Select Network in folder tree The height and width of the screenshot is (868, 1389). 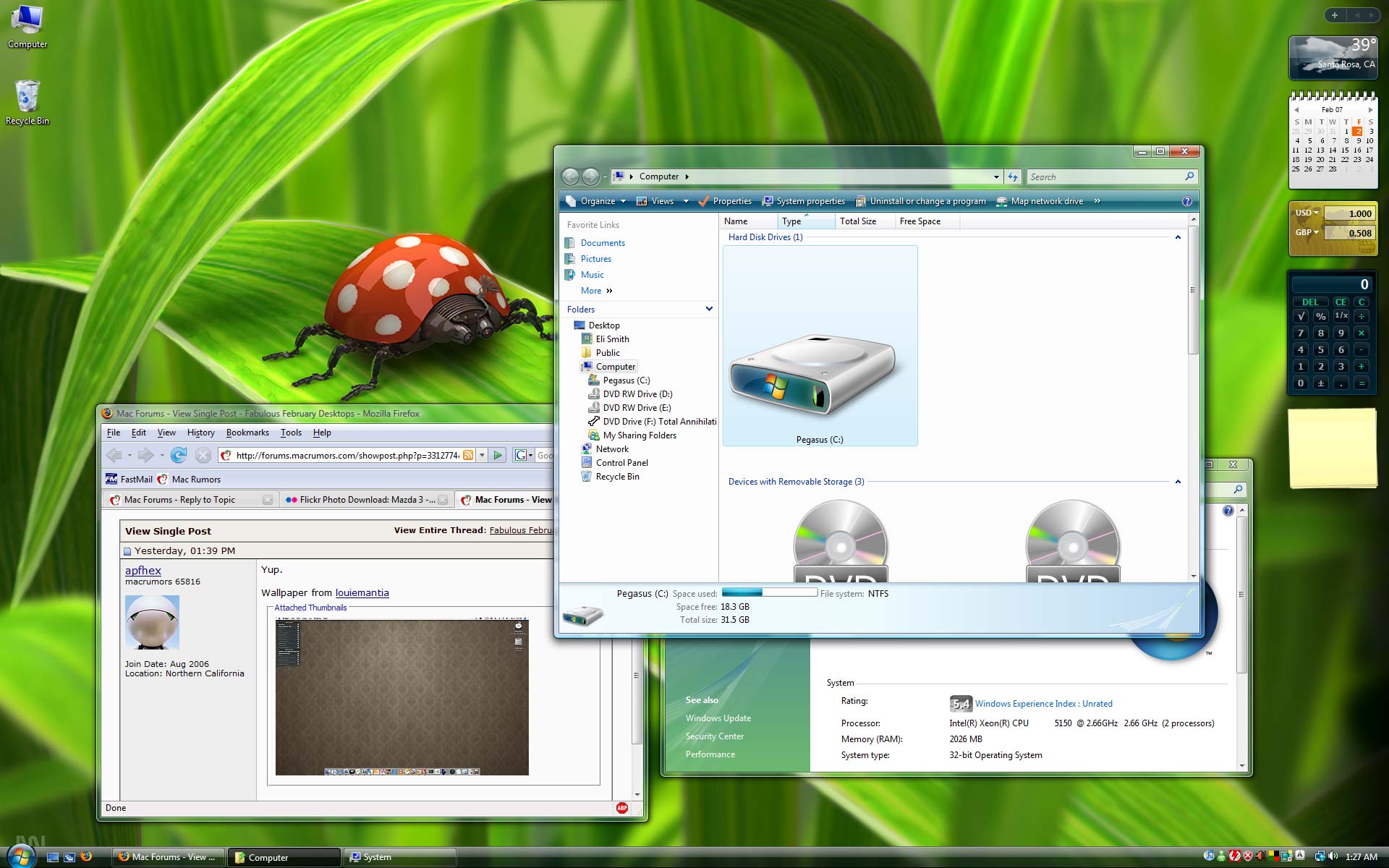(x=612, y=449)
